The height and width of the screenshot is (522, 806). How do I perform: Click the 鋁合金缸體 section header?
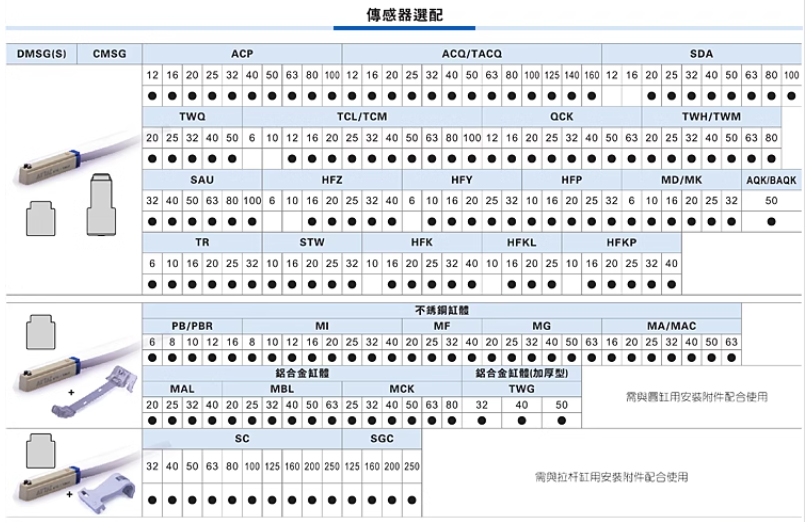(x=302, y=373)
